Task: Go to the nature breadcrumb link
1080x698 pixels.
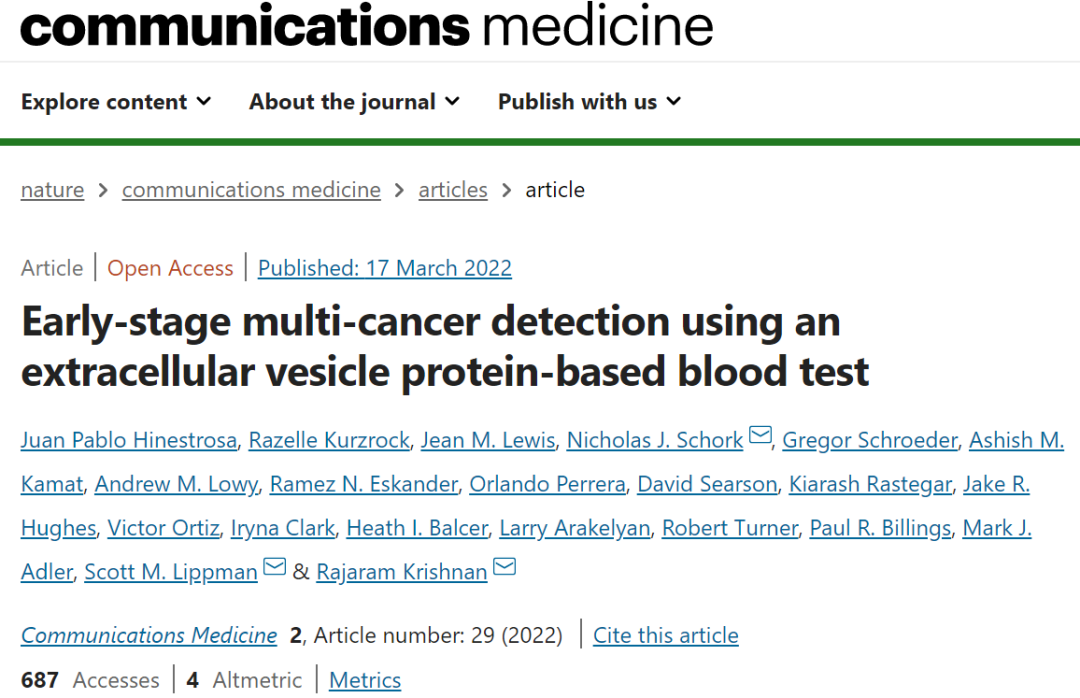Action: click(52, 190)
